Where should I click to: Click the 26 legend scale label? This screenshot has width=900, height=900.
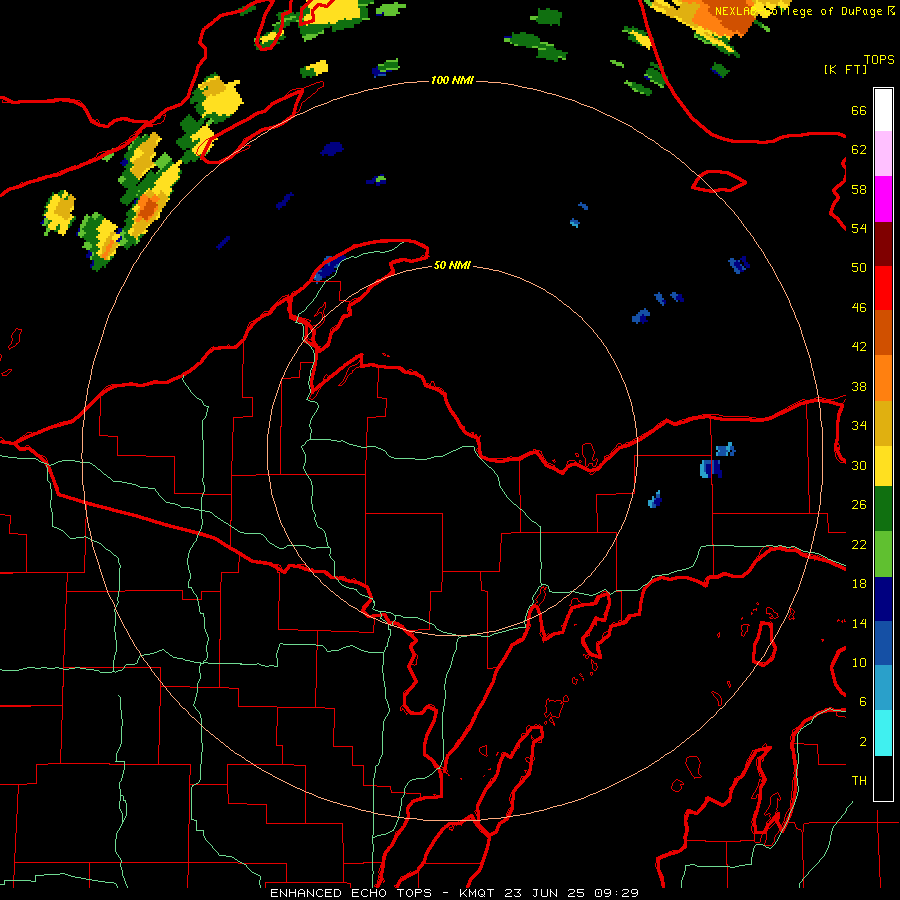tap(859, 505)
